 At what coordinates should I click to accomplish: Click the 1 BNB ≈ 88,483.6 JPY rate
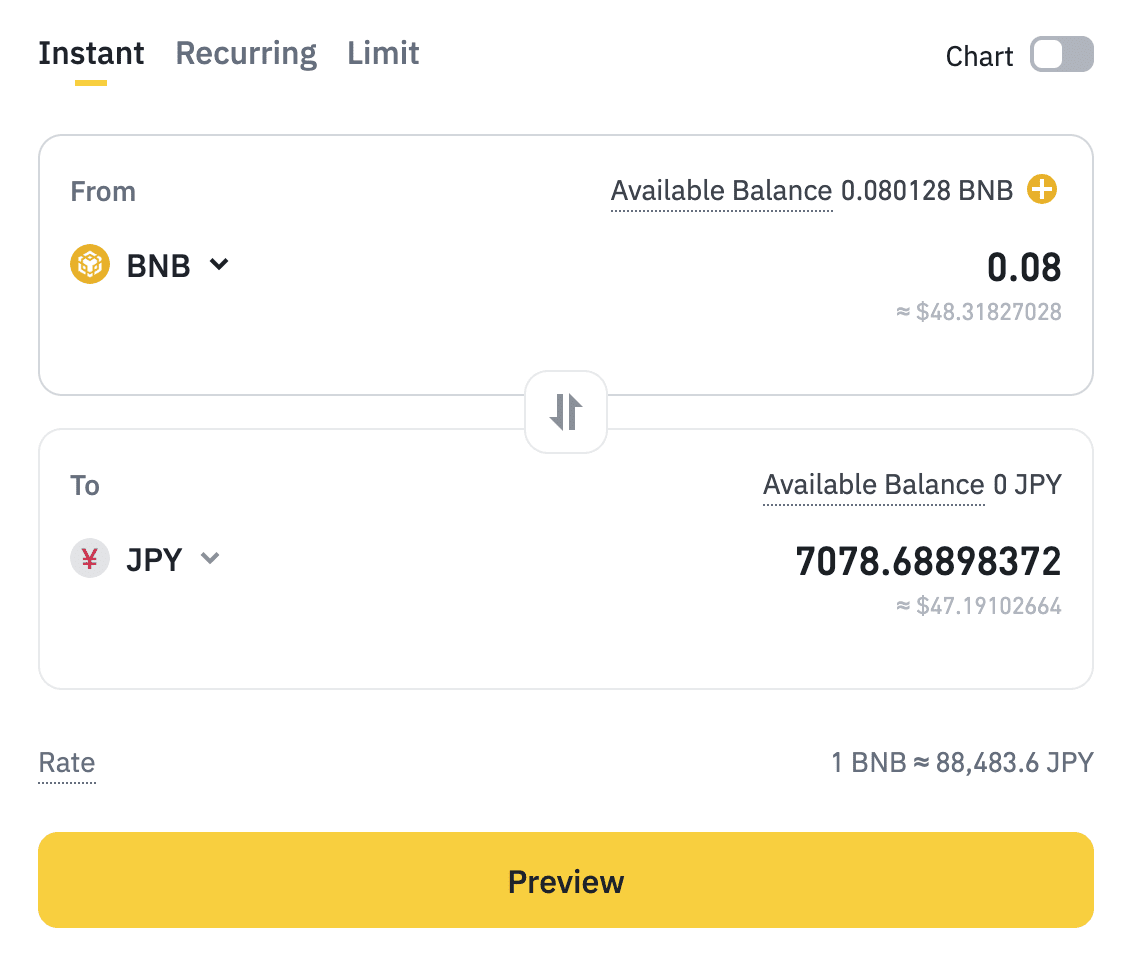coord(962,764)
